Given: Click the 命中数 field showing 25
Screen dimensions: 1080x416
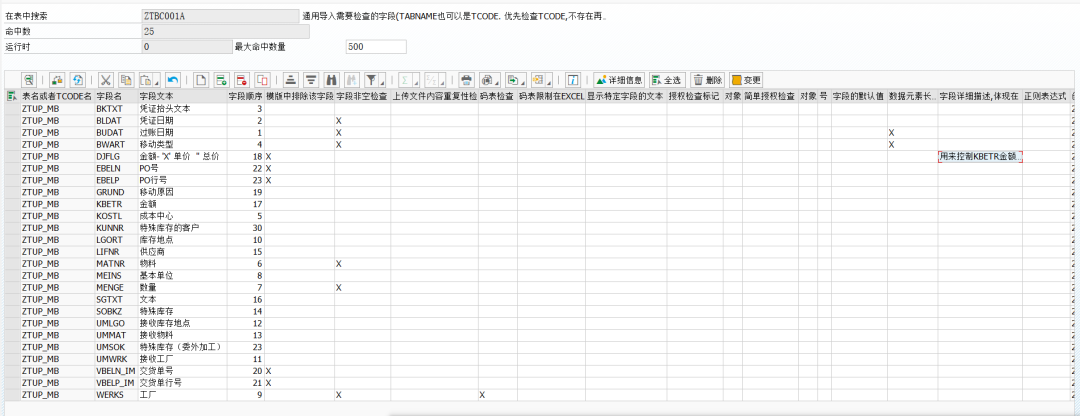Looking at the screenshot, I should [x=225, y=32].
